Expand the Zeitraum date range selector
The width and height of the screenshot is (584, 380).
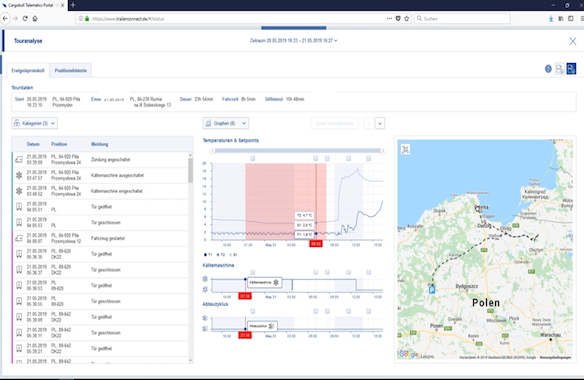pos(293,41)
